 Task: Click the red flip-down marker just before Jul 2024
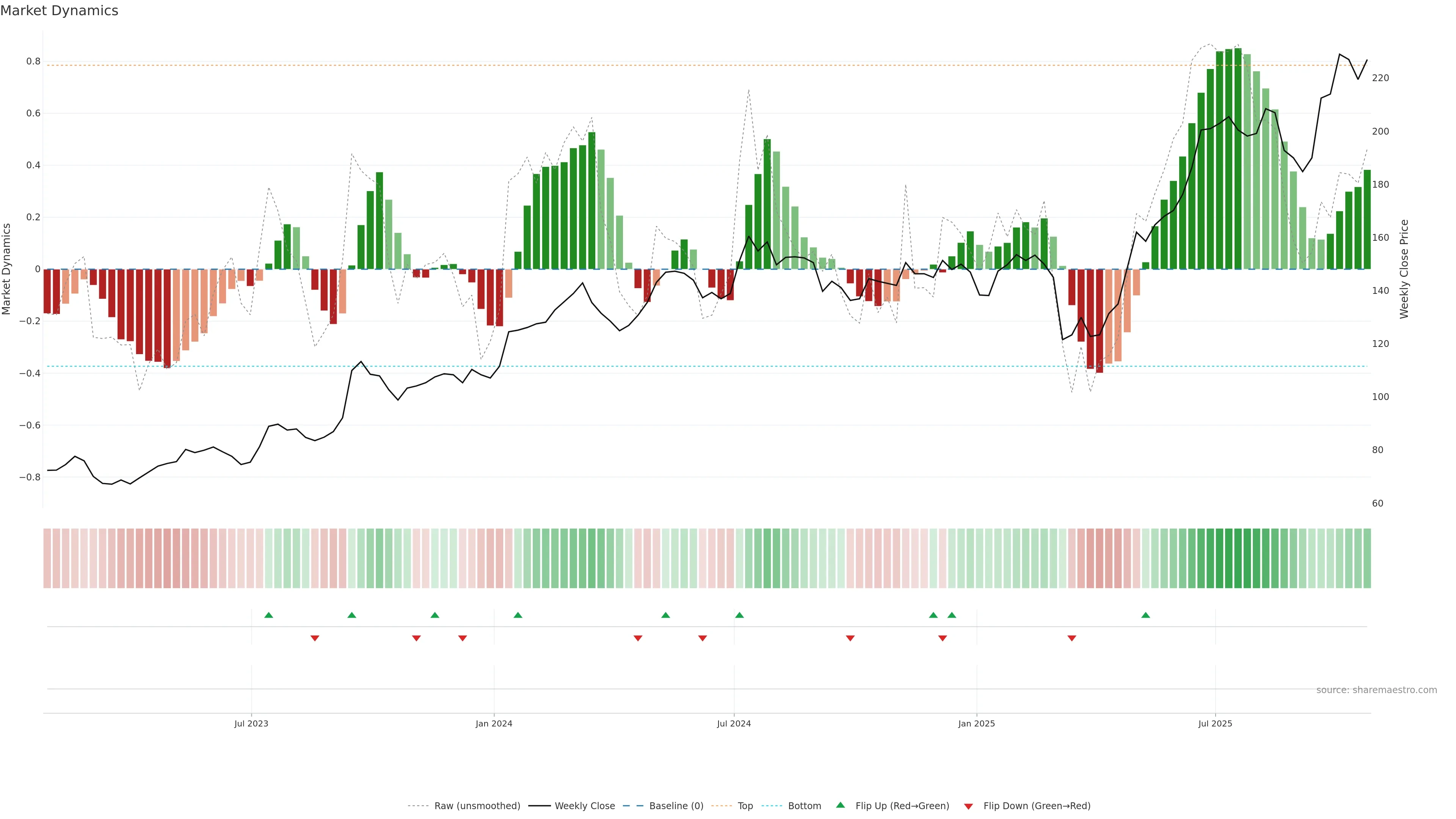pos(703,638)
